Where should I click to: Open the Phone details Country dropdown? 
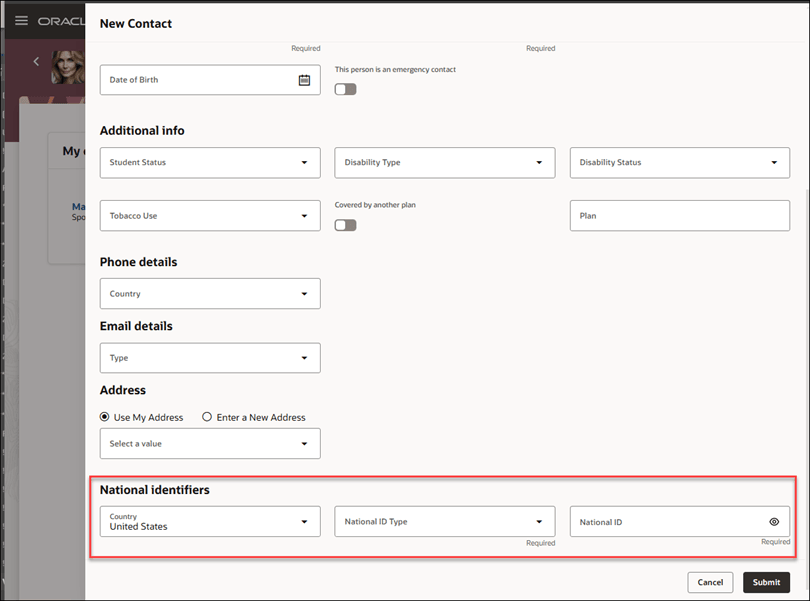(x=210, y=294)
